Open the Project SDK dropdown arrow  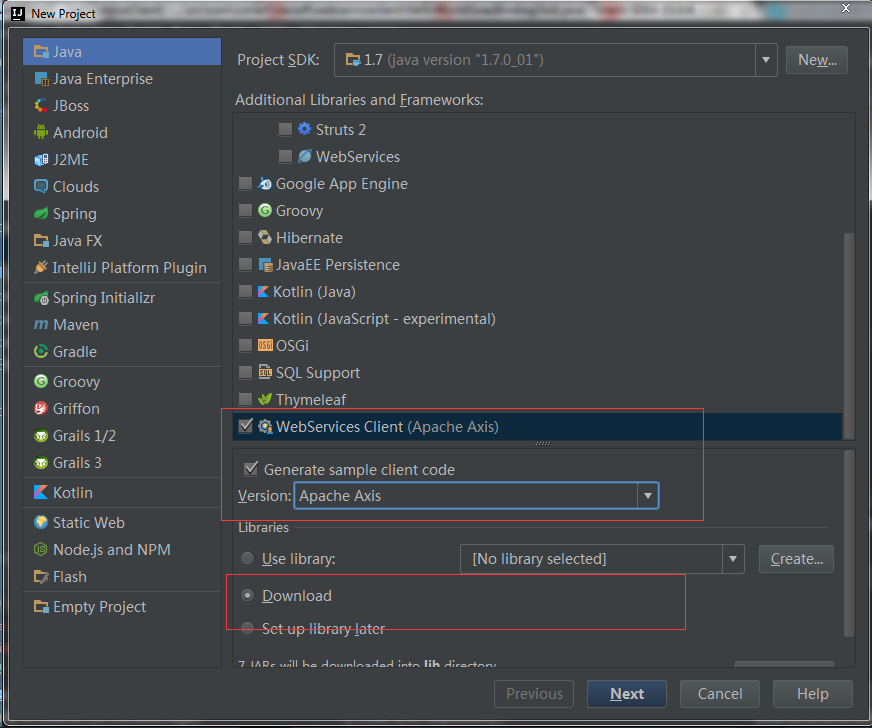click(766, 60)
